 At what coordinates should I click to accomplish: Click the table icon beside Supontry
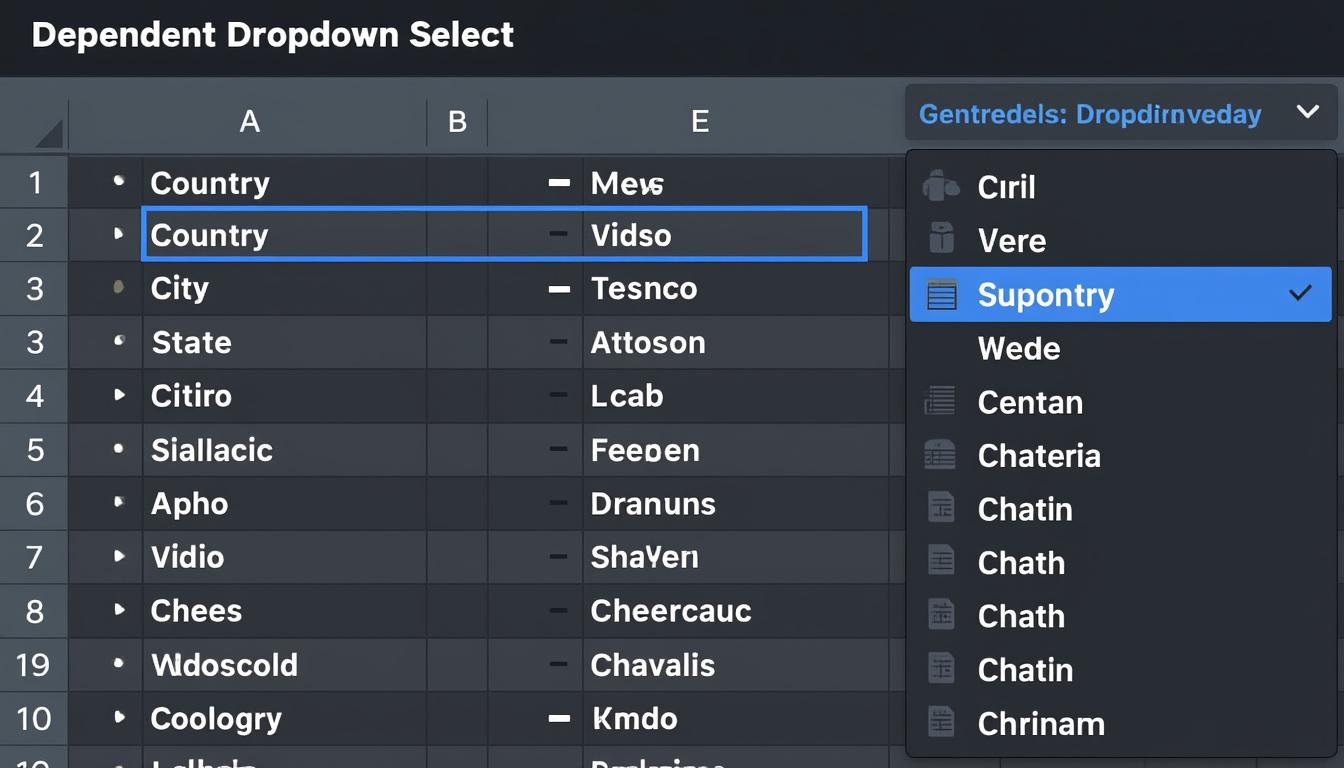941,294
